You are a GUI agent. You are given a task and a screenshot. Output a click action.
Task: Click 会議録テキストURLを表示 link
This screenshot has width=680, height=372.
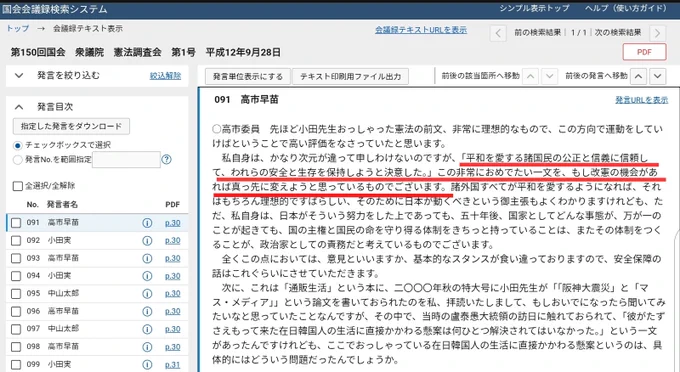coord(421,29)
